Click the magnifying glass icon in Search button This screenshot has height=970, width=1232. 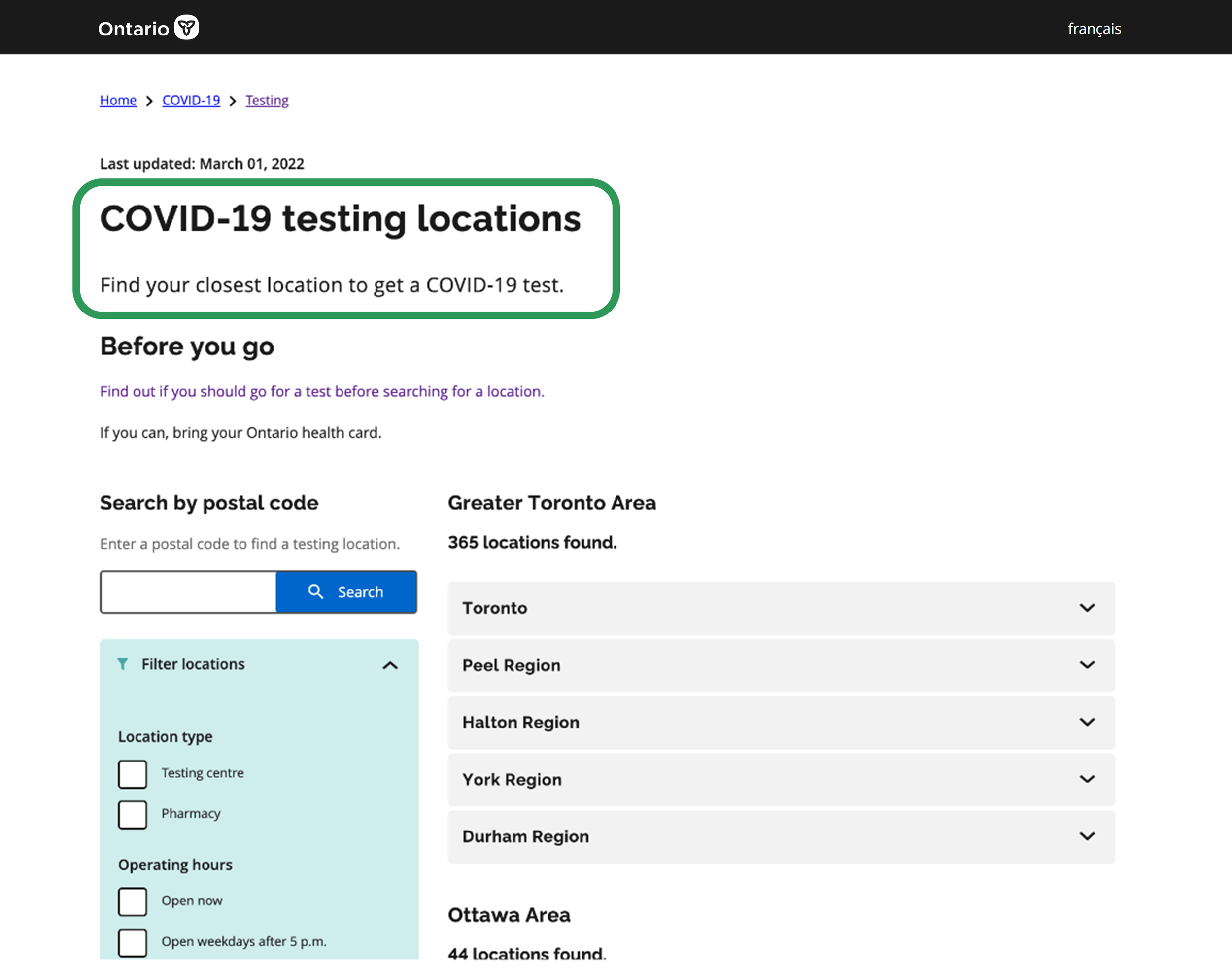pyautogui.click(x=316, y=592)
